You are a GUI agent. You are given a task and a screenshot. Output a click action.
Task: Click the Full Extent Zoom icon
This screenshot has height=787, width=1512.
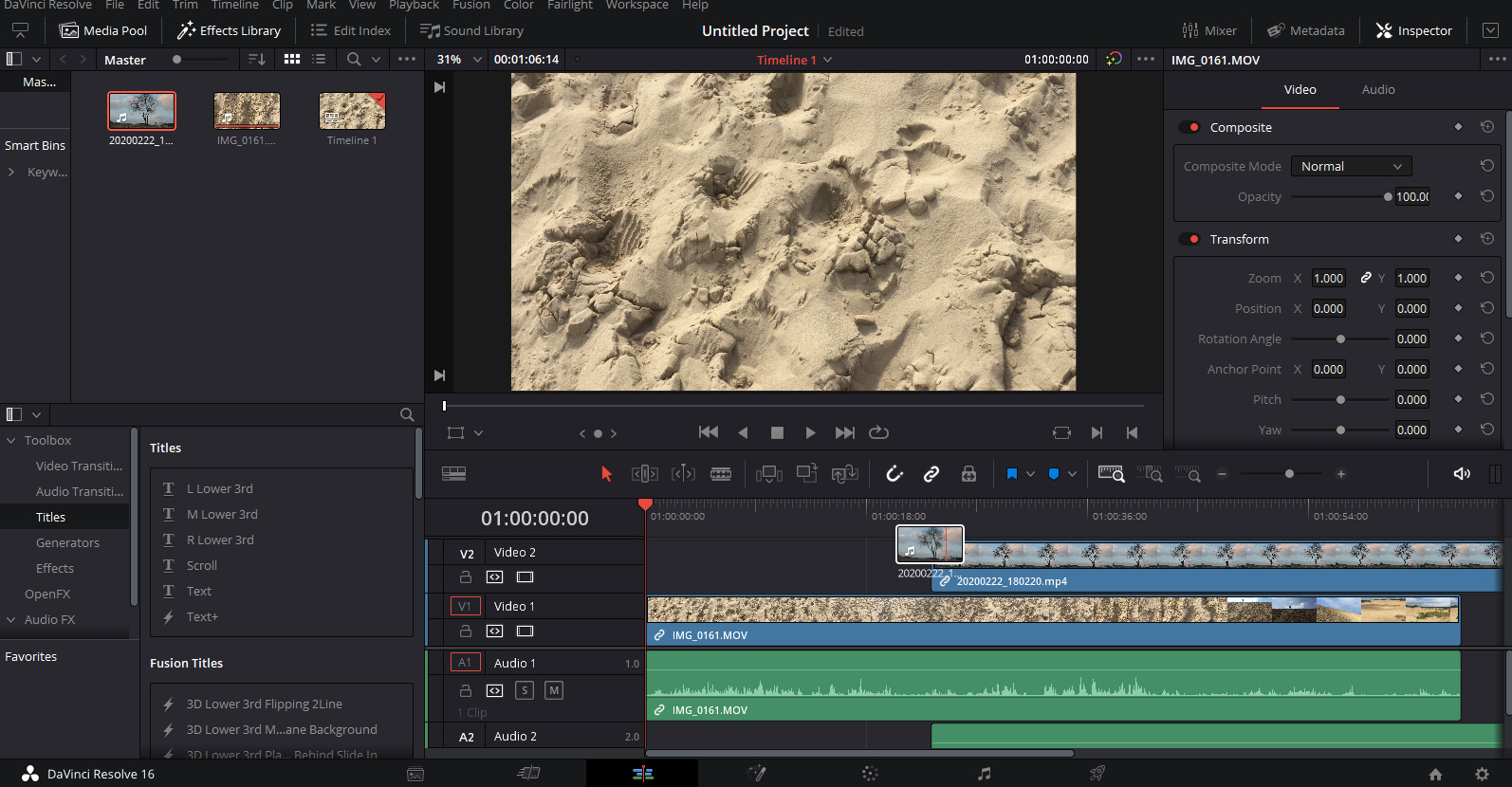point(1111,474)
